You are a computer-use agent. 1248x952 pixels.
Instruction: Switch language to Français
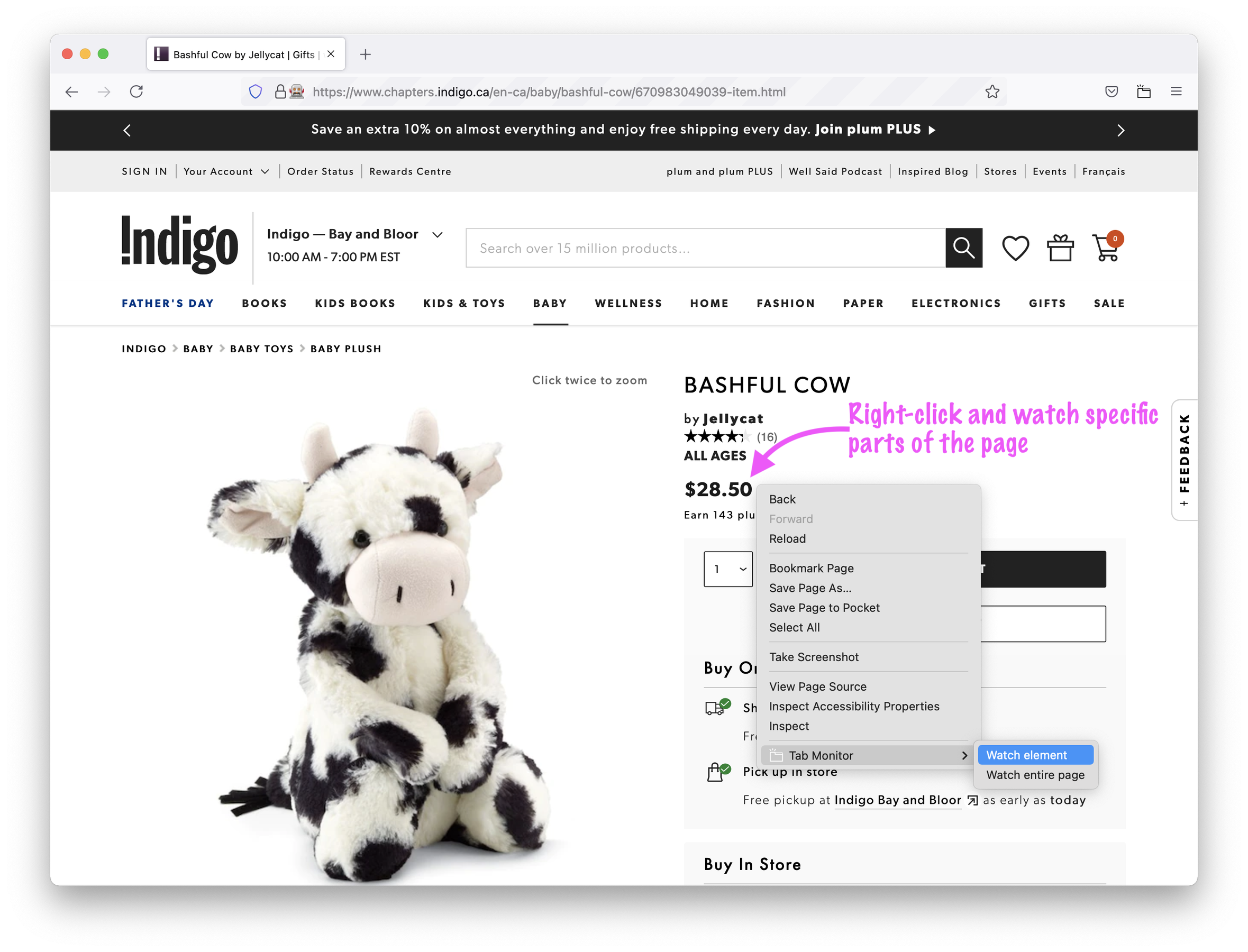tap(1104, 172)
